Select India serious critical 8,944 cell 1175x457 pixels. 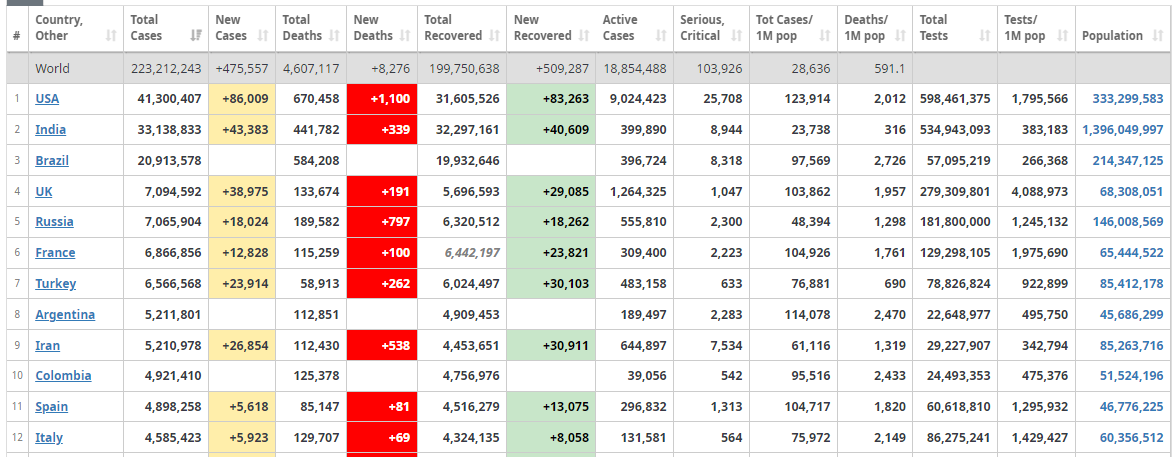tap(710, 129)
